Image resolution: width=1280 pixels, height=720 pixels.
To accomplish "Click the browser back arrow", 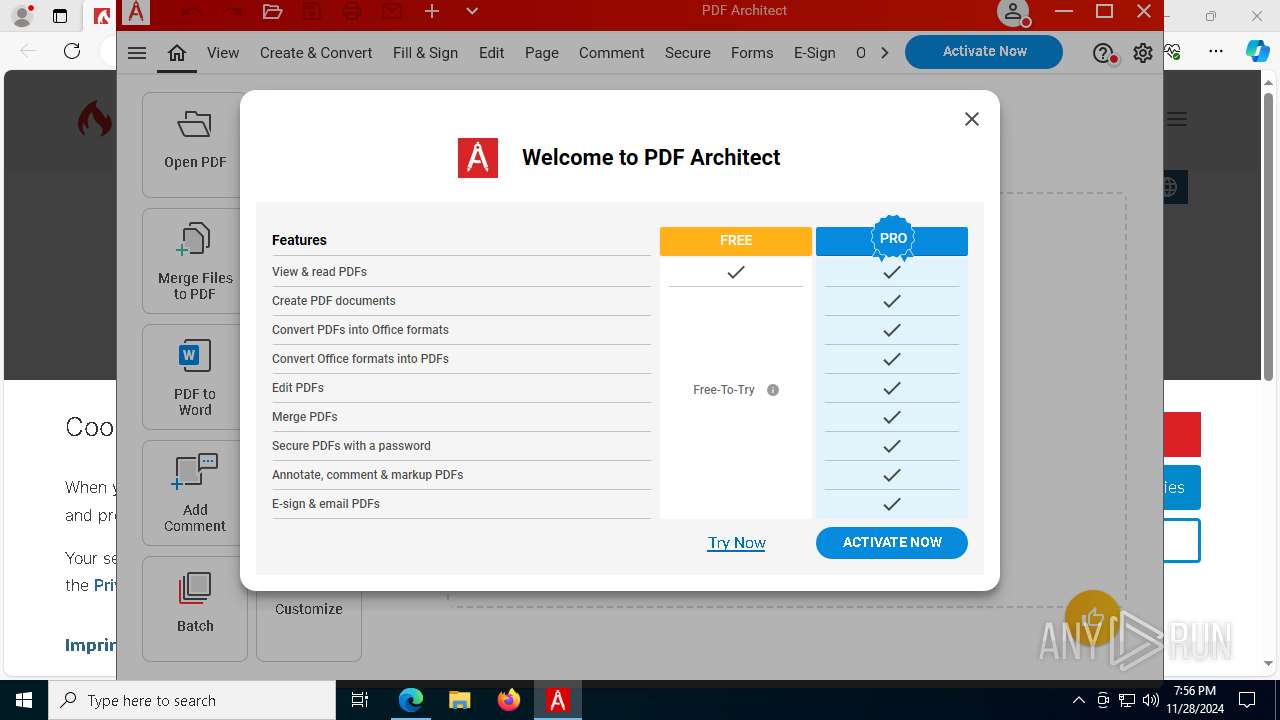I will point(28,51).
